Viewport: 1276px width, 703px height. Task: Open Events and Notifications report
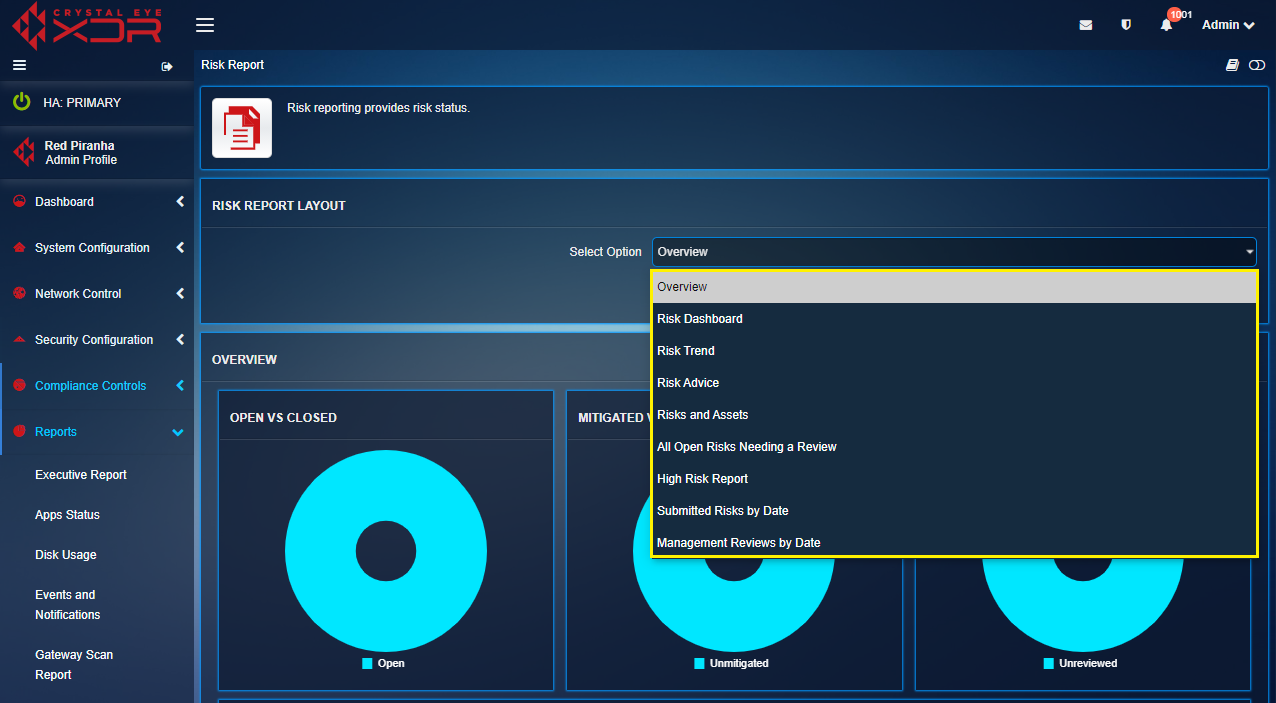68,605
